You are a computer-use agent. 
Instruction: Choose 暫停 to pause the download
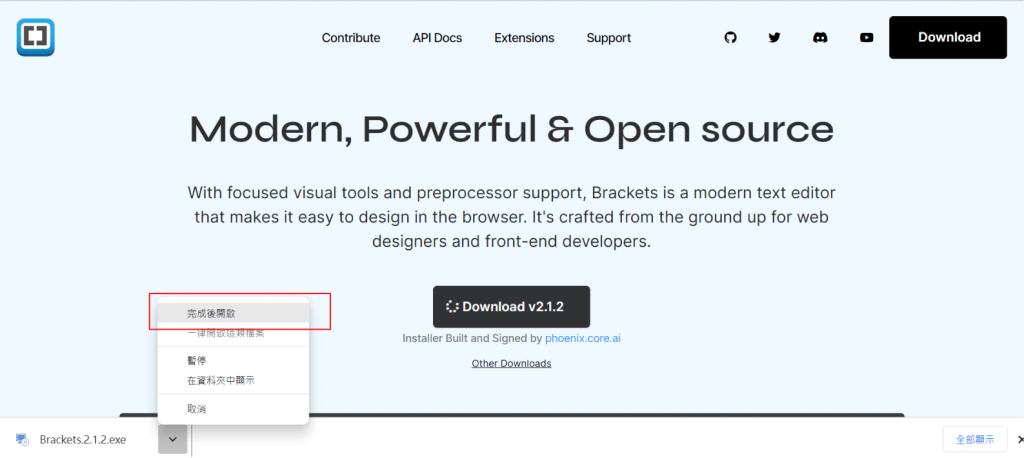pyautogui.click(x=233, y=361)
